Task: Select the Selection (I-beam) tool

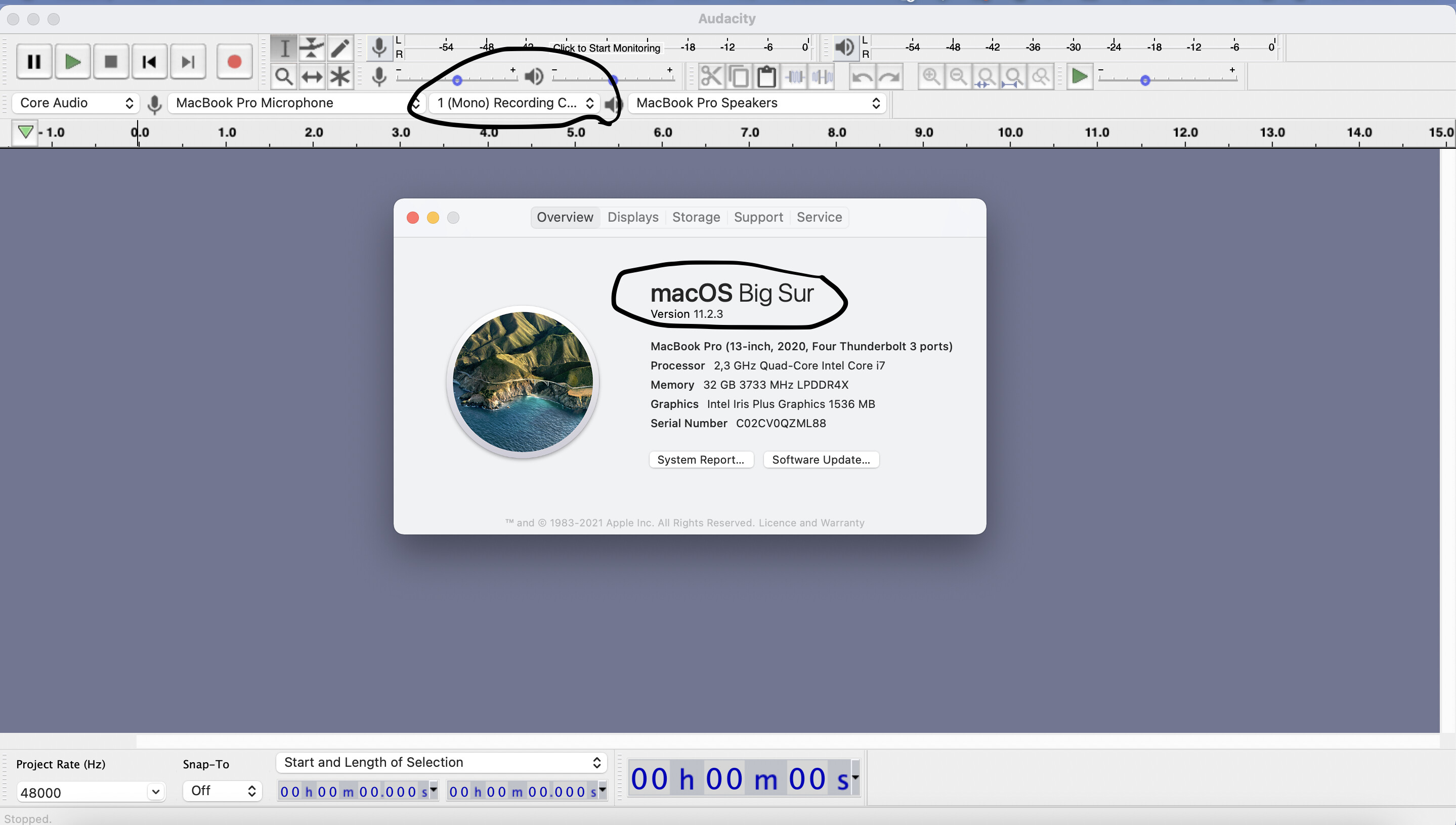Action: point(284,48)
